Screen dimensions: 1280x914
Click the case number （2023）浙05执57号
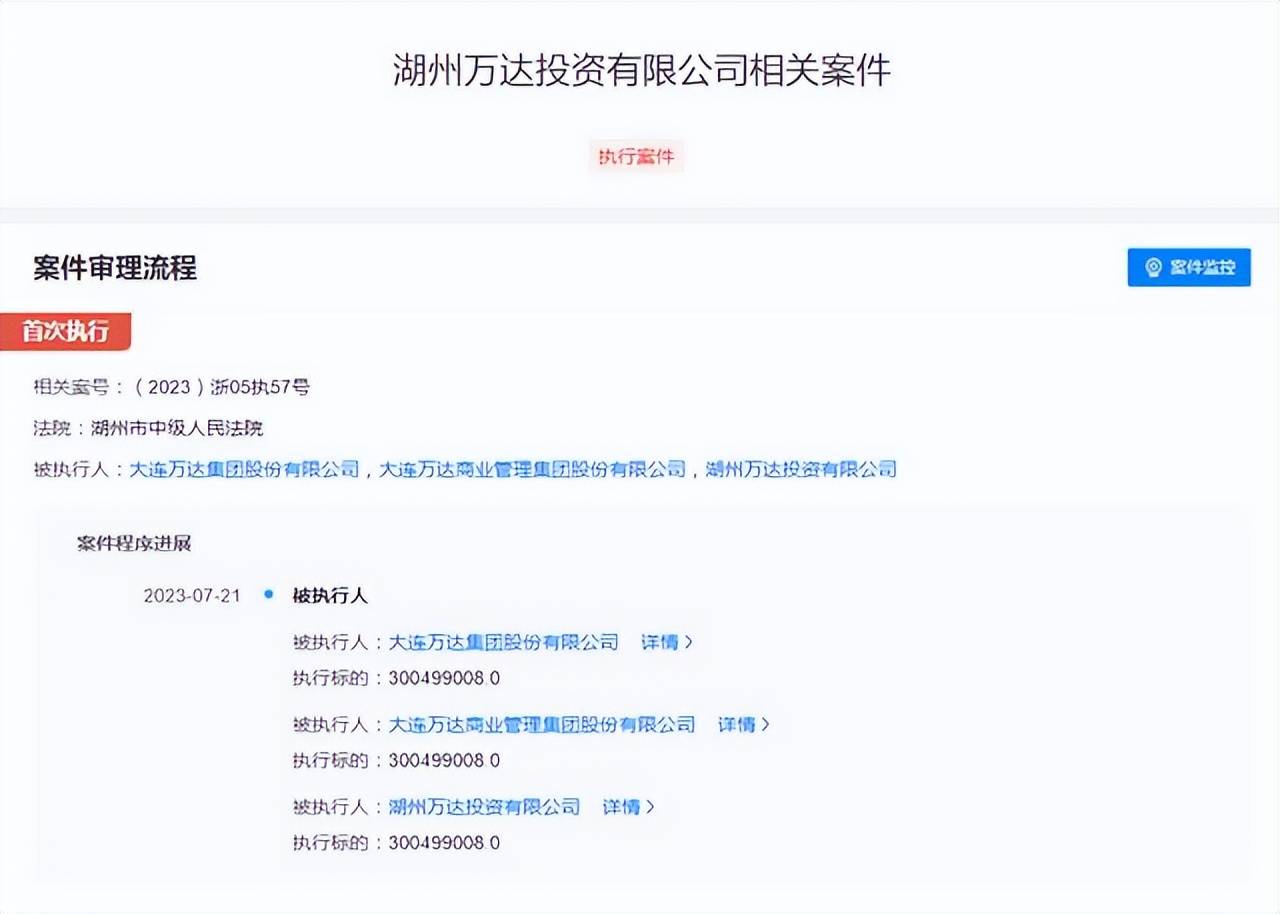[220, 387]
